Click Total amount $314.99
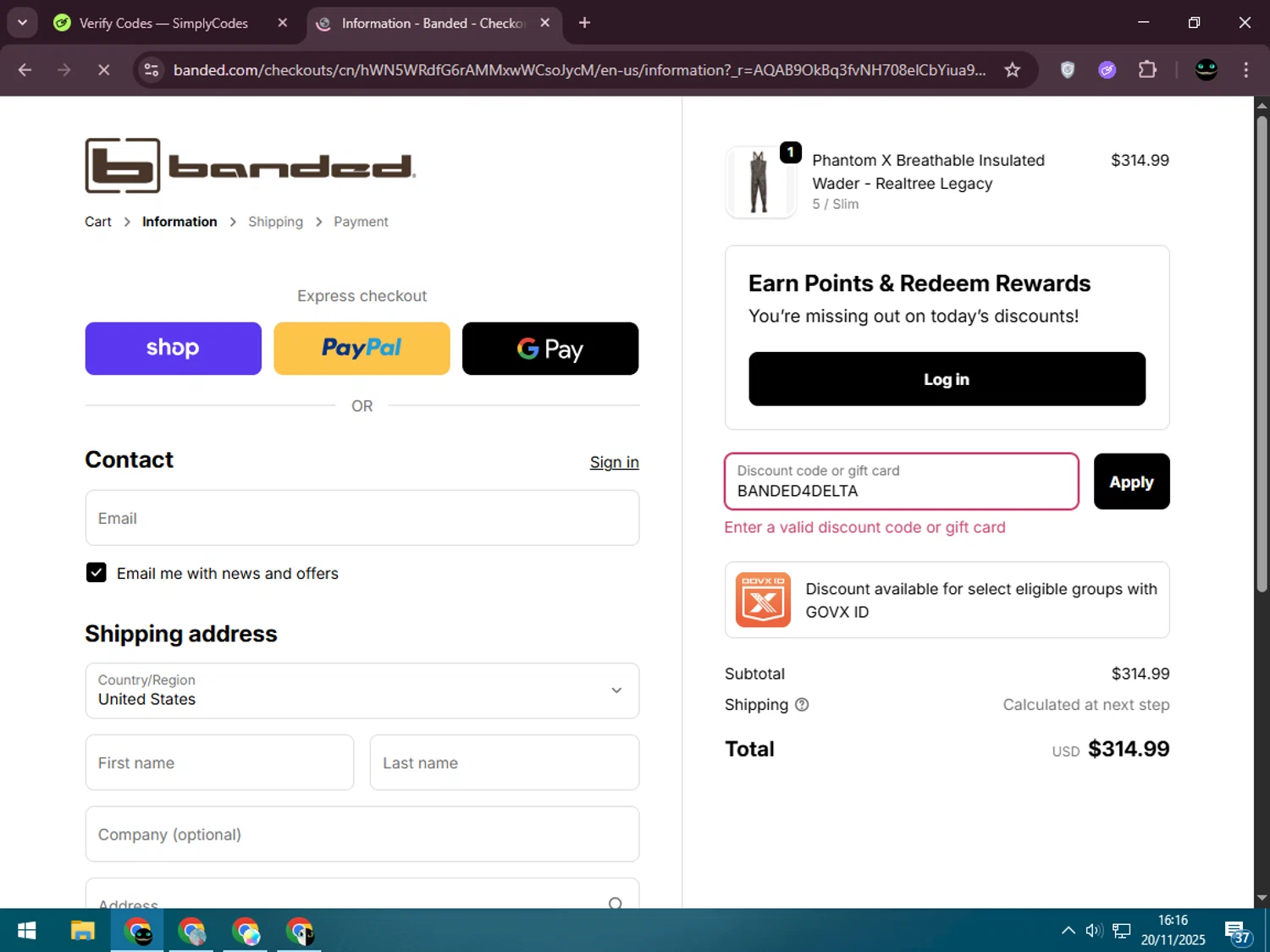 click(1129, 749)
